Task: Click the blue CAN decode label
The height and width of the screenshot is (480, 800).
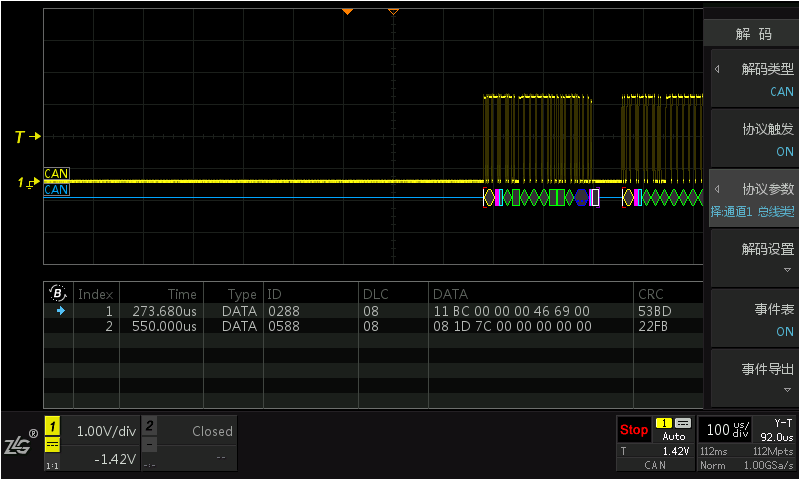Action: click(56, 190)
